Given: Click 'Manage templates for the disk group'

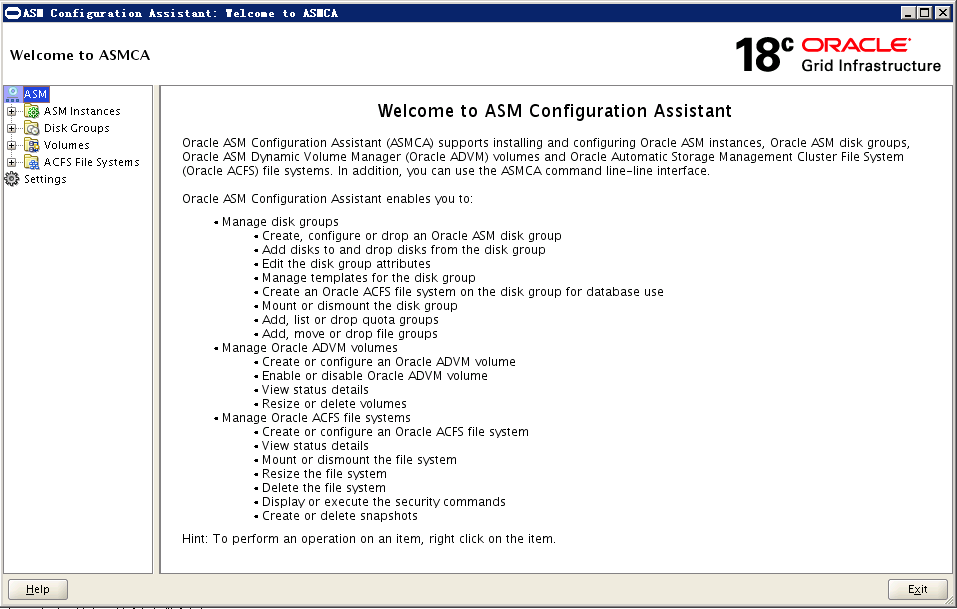Looking at the screenshot, I should click(369, 278).
